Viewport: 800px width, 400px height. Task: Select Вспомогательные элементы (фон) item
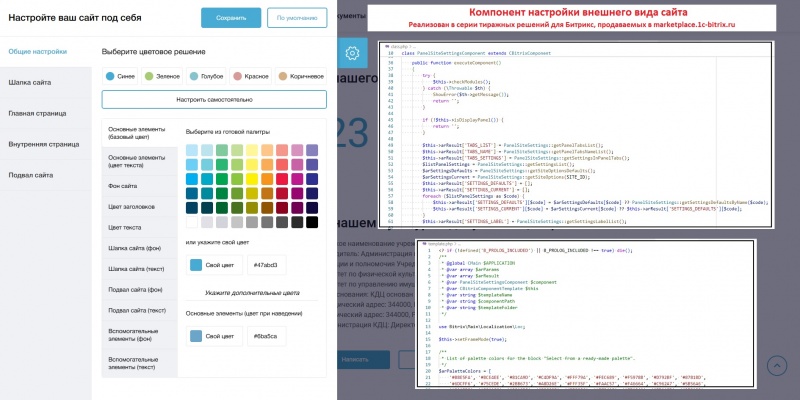click(140, 335)
